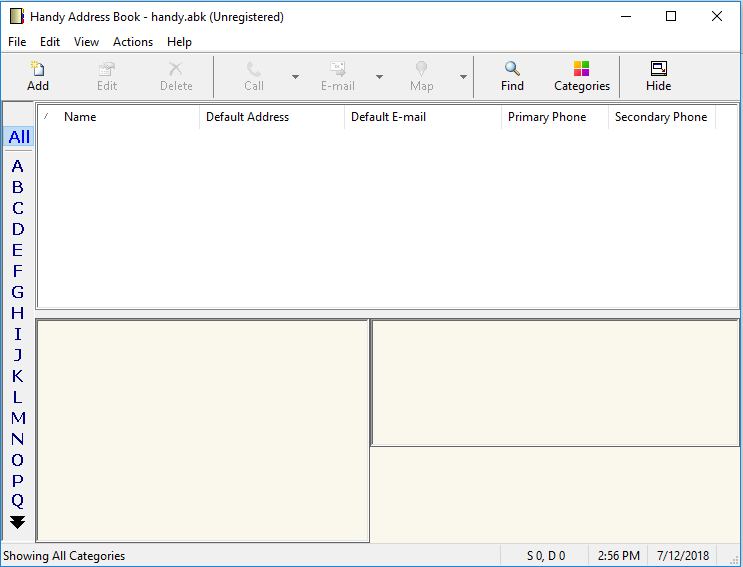743x567 pixels.
Task: Filter contacts by letter G
Action: click(x=18, y=292)
